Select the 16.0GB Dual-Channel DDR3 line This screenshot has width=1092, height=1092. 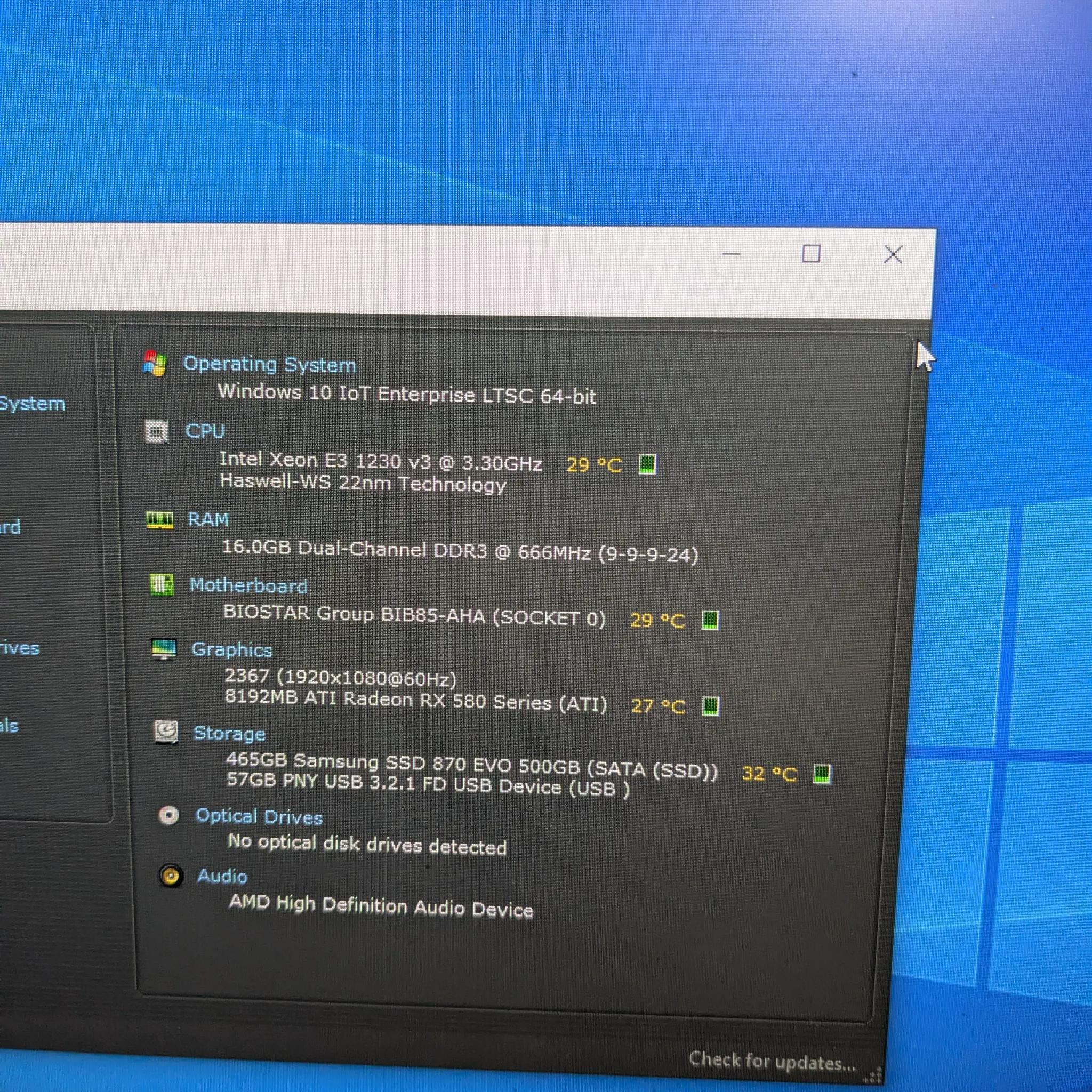tap(461, 551)
